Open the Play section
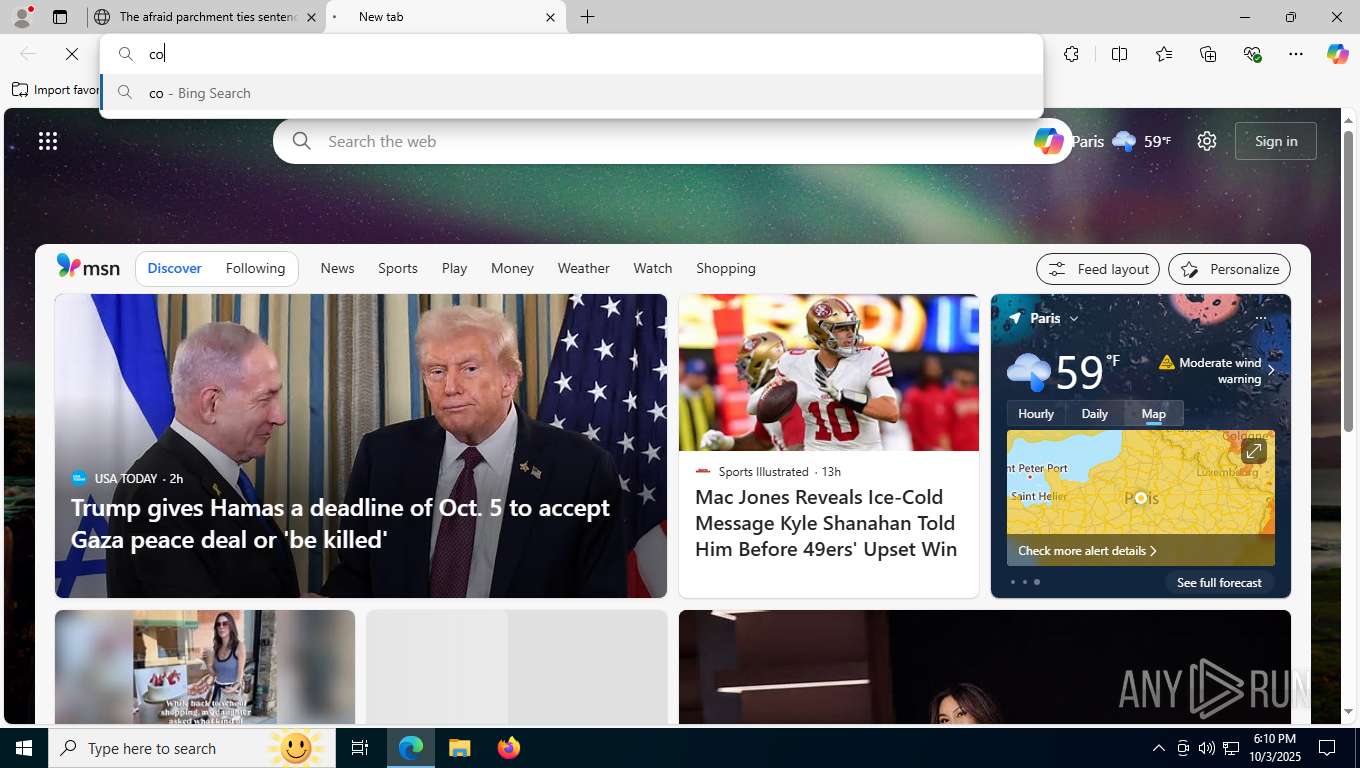 (x=454, y=268)
